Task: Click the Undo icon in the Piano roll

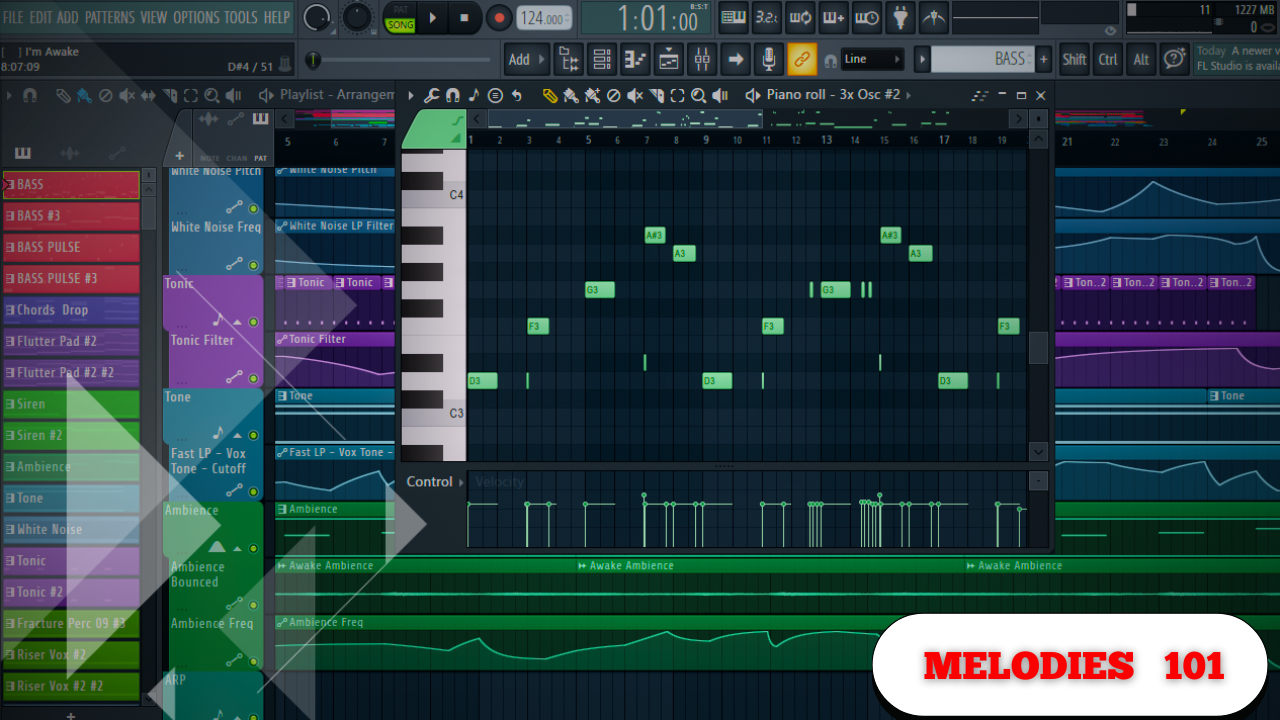Action: click(x=516, y=95)
